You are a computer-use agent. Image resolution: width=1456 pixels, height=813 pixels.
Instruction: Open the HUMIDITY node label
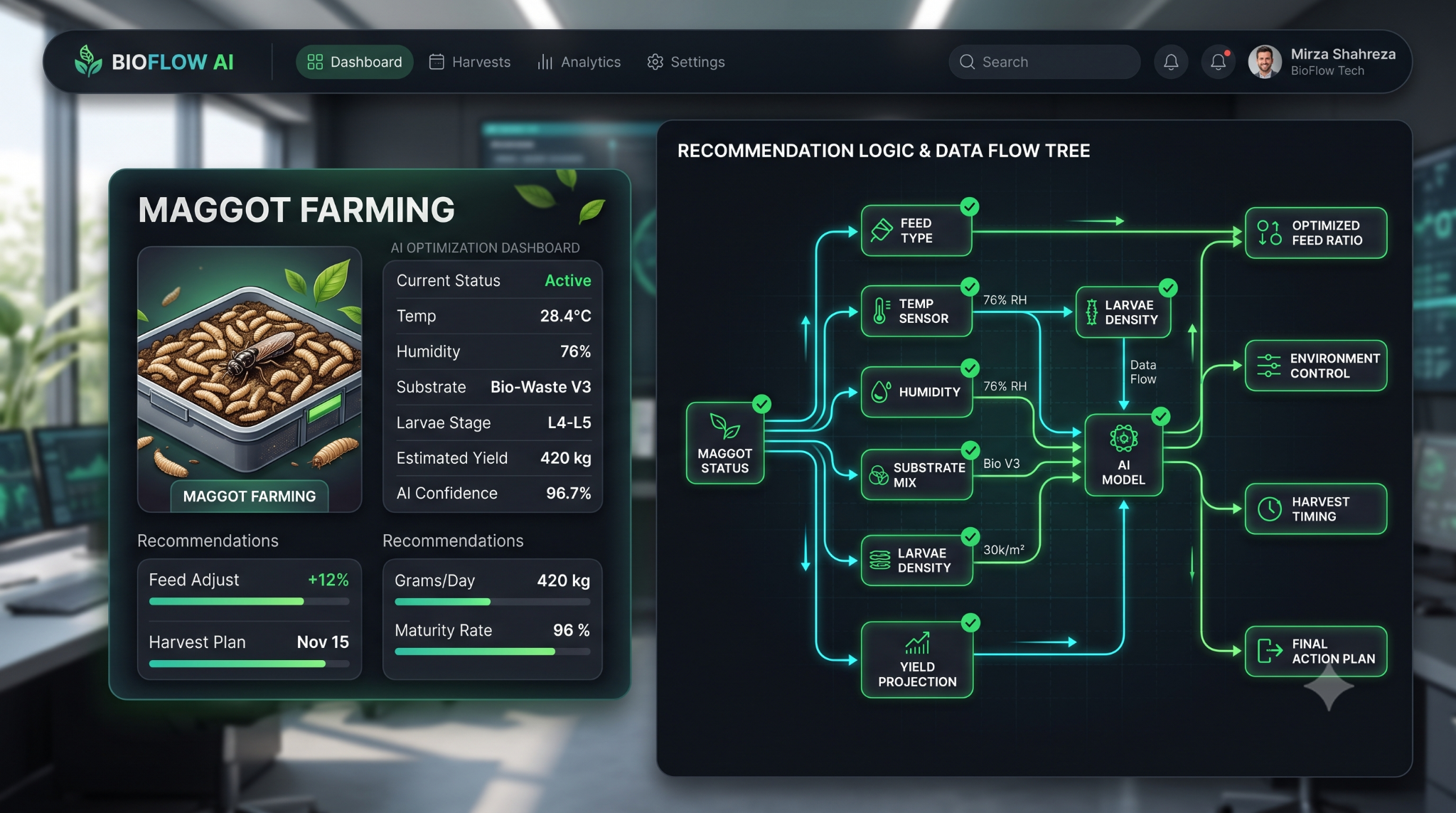point(929,392)
